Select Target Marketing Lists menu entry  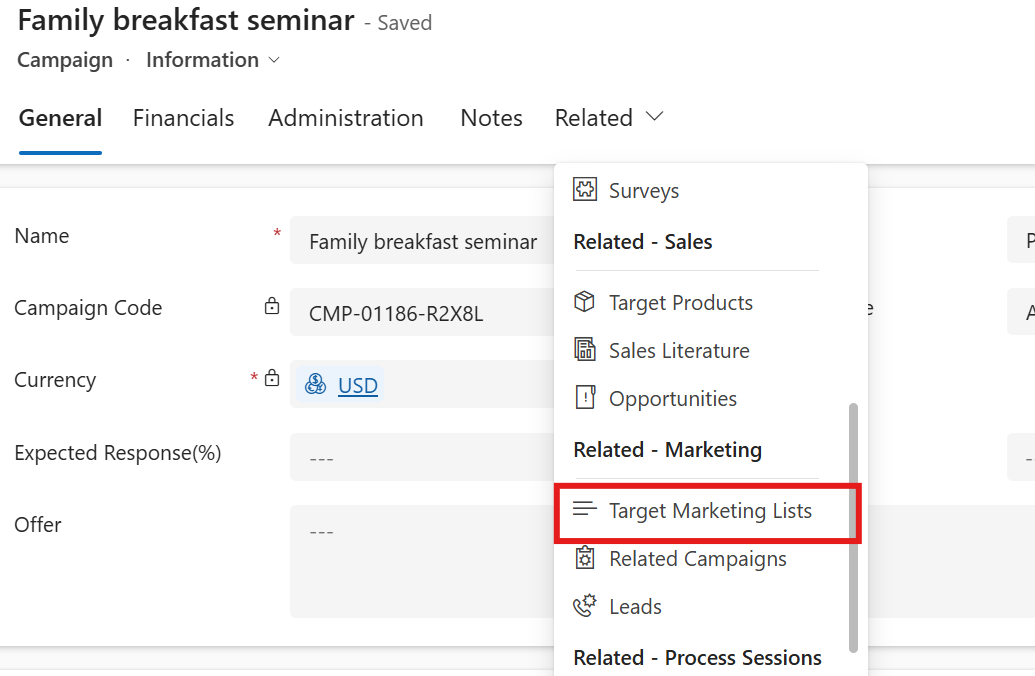tap(708, 513)
